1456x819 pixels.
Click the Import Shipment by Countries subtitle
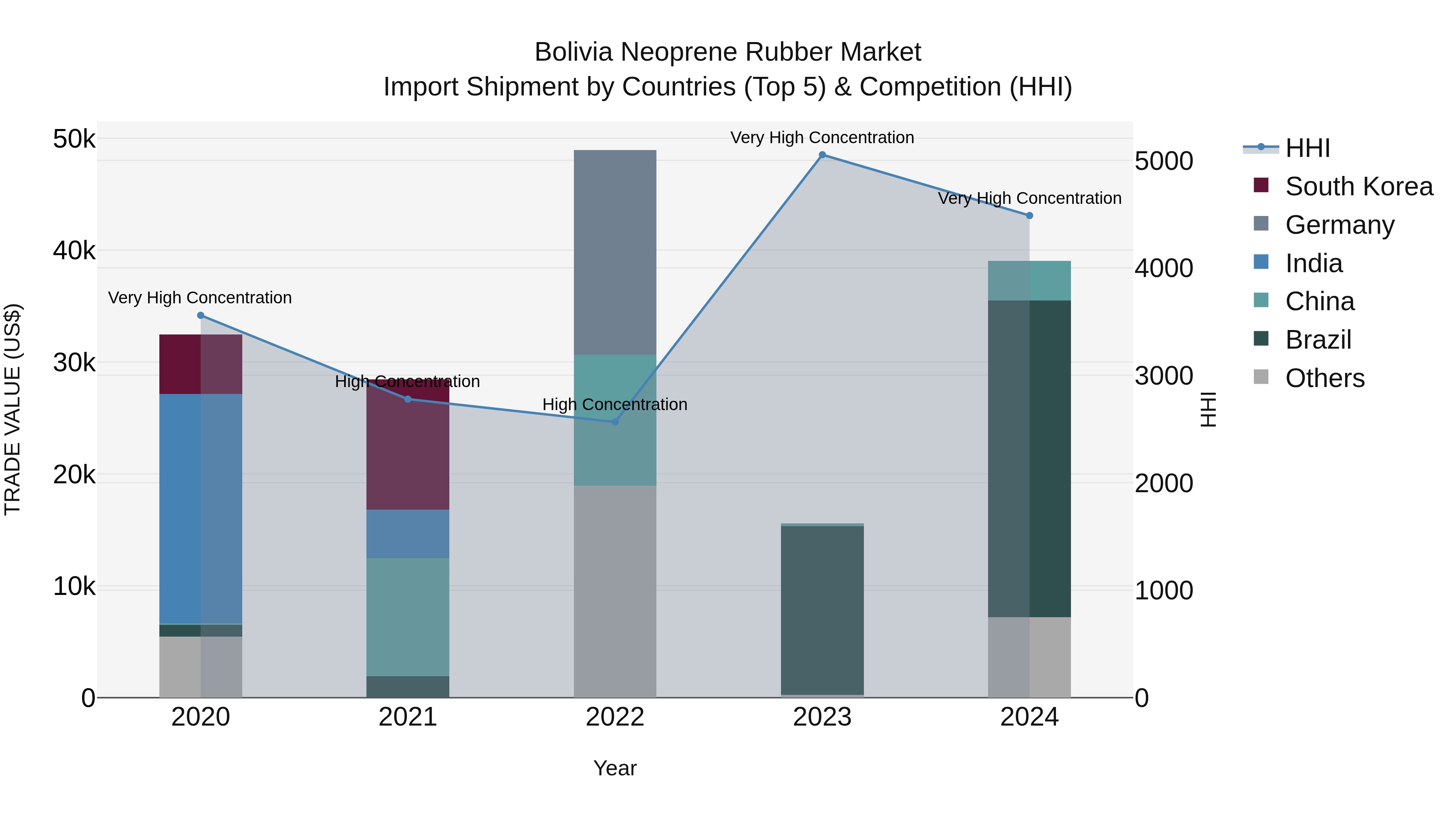[728, 87]
